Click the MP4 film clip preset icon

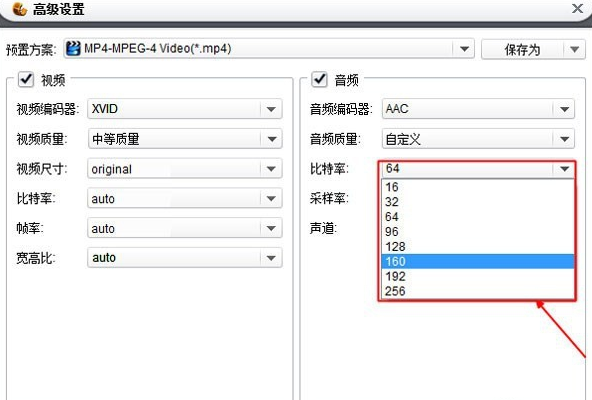tap(73, 48)
